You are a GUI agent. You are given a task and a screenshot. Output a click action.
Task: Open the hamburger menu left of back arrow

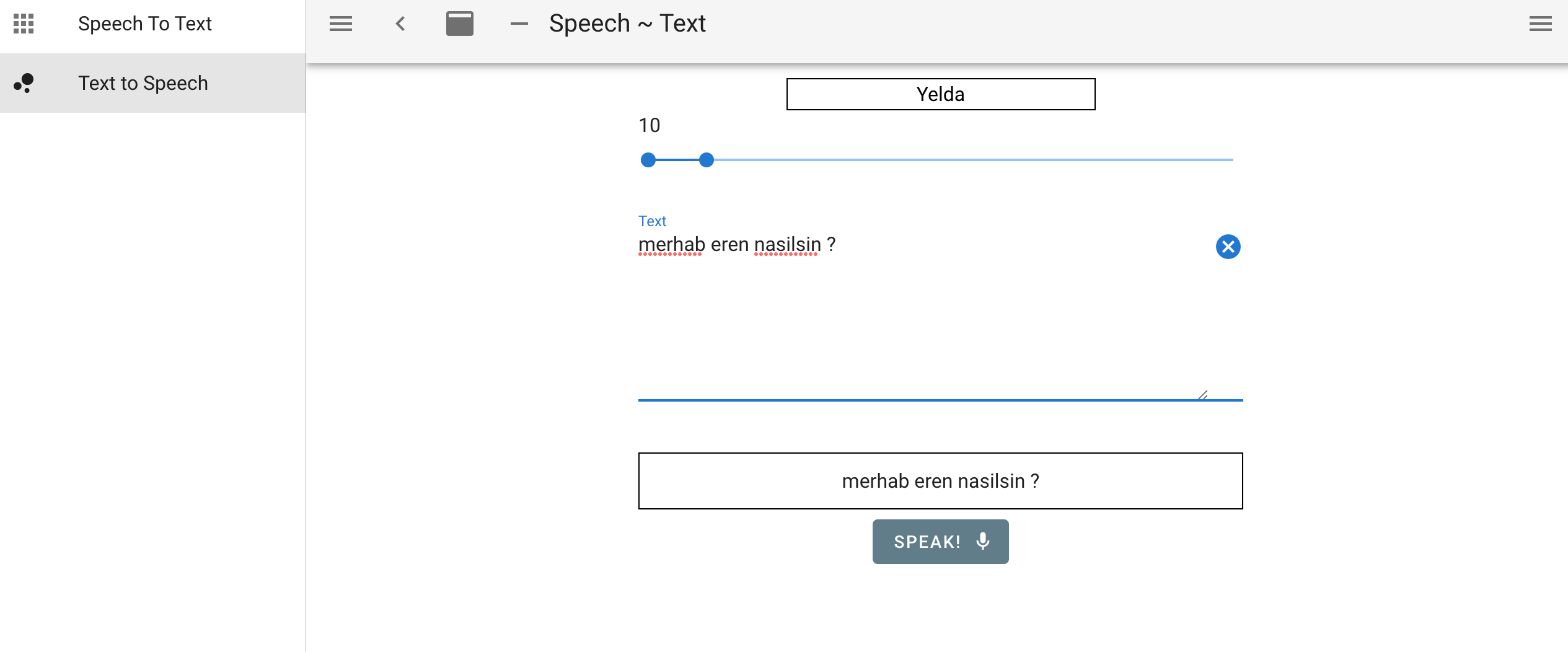pos(341,24)
